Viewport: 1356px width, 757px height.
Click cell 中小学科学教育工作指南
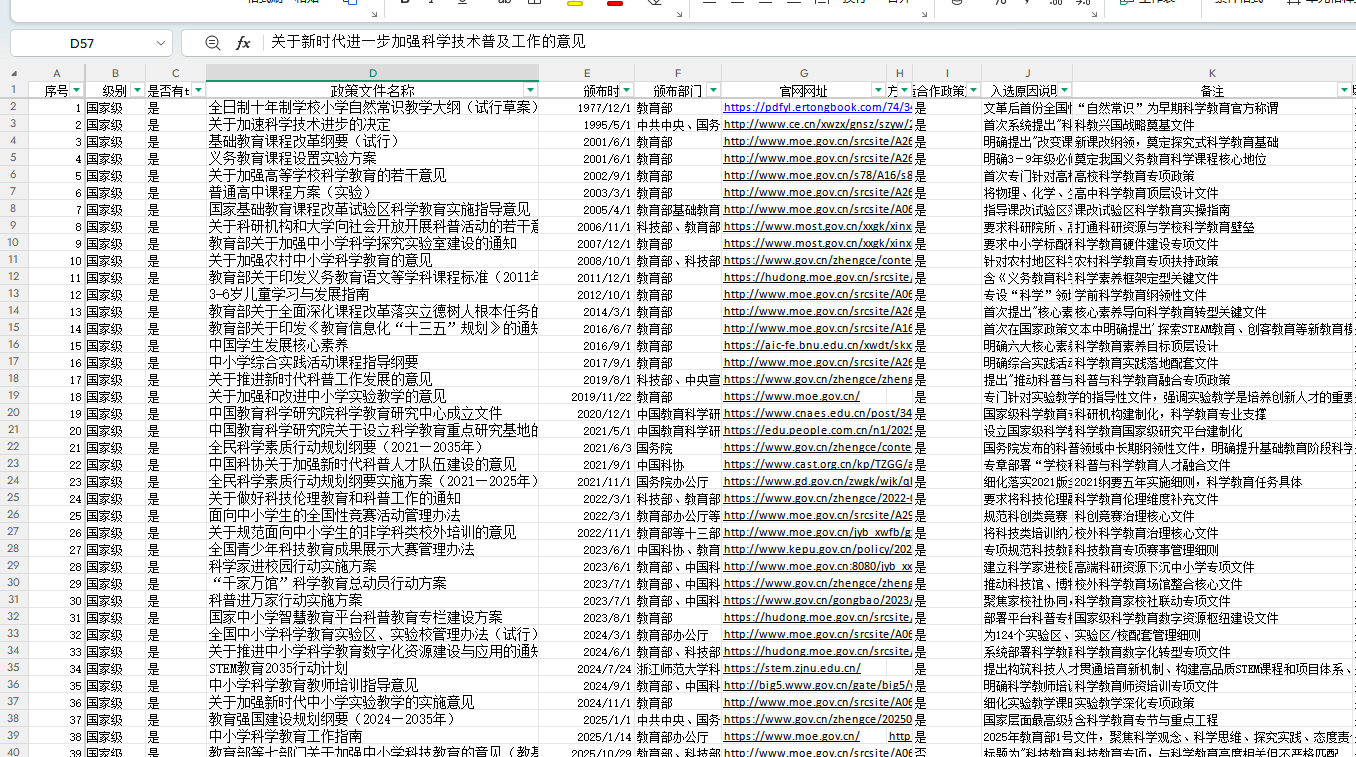point(372,736)
